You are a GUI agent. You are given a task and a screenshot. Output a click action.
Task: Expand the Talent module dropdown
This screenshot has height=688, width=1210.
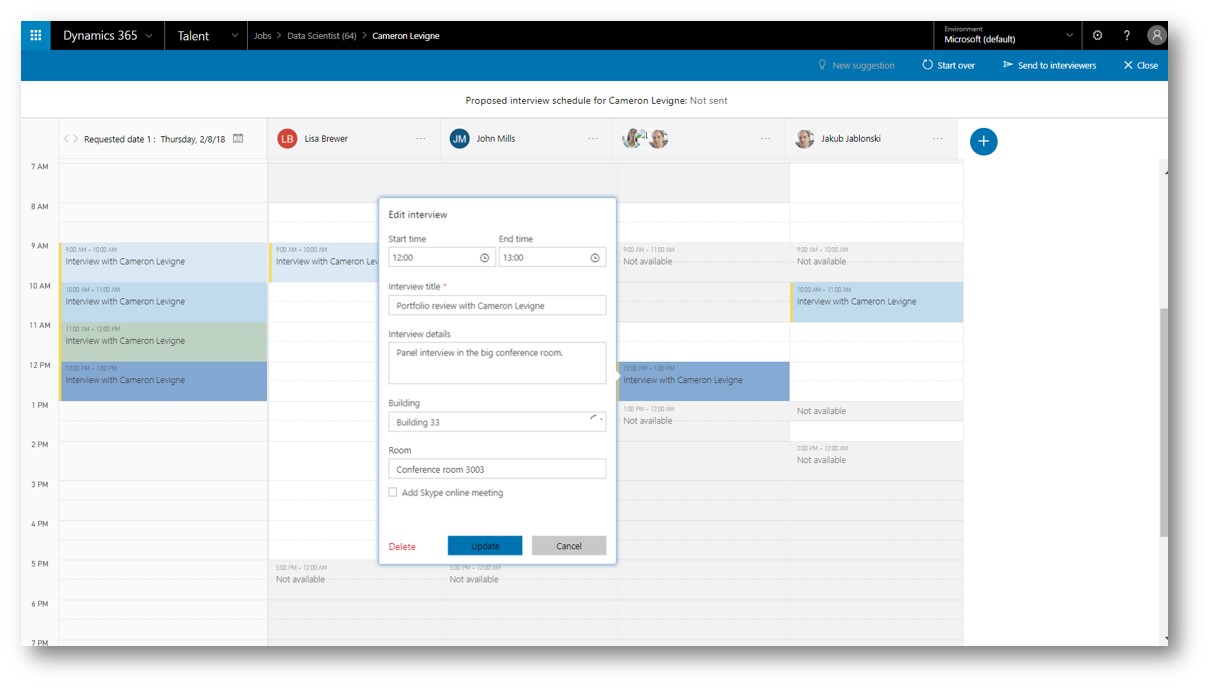click(235, 36)
